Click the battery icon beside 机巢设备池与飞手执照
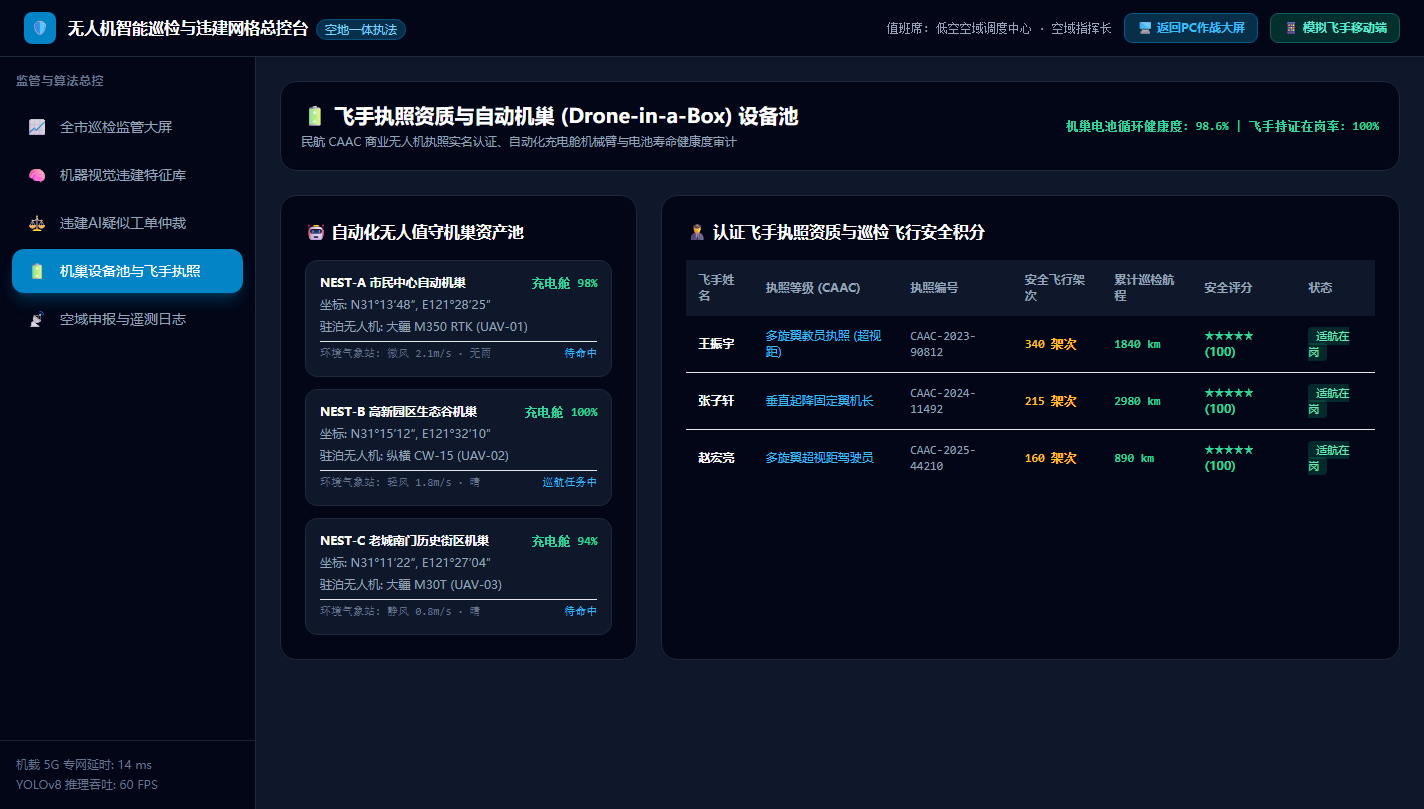This screenshot has height=809, width=1424. tap(37, 271)
